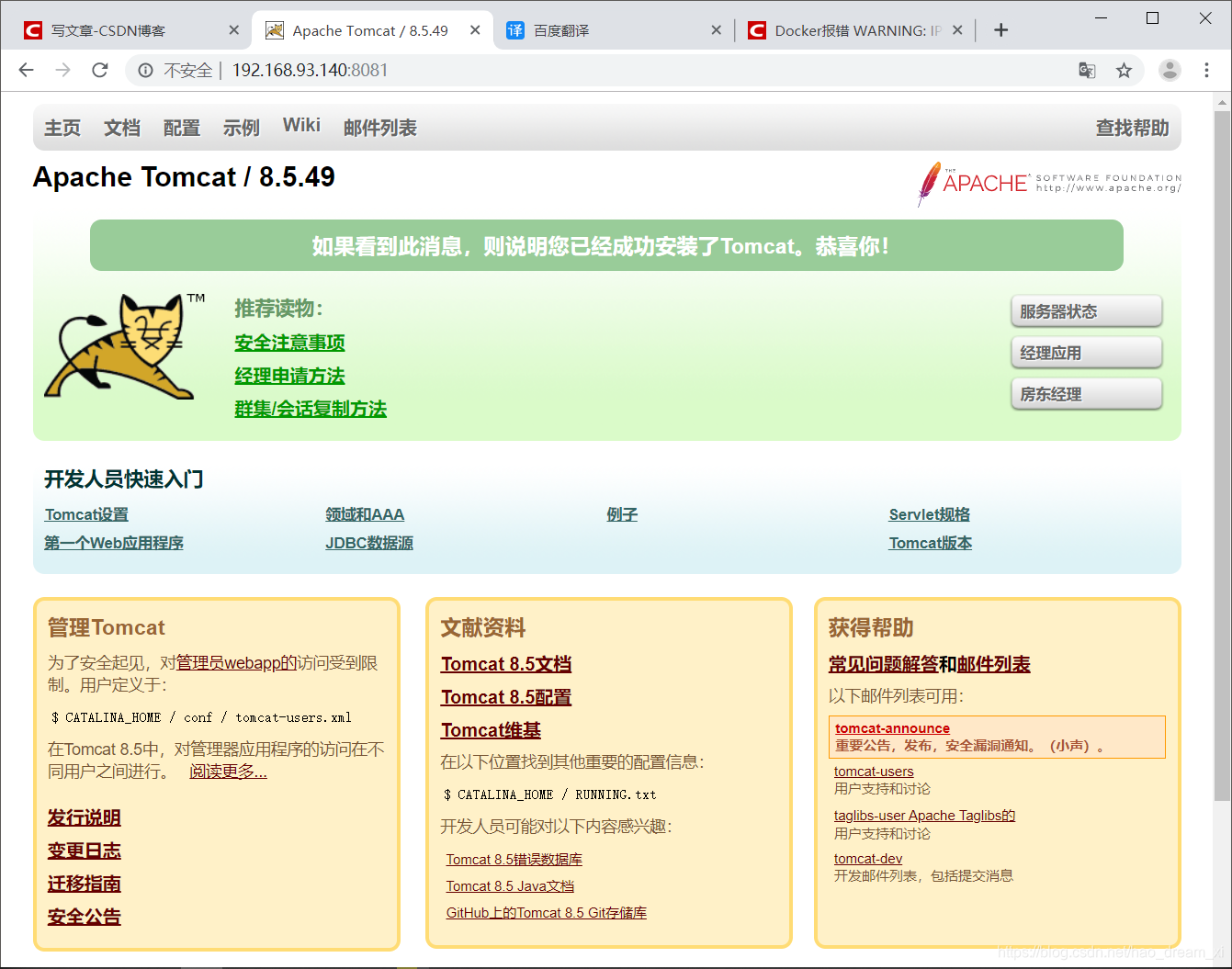Open the 领域和AAA link
The height and width of the screenshot is (969, 1232).
coord(365,514)
